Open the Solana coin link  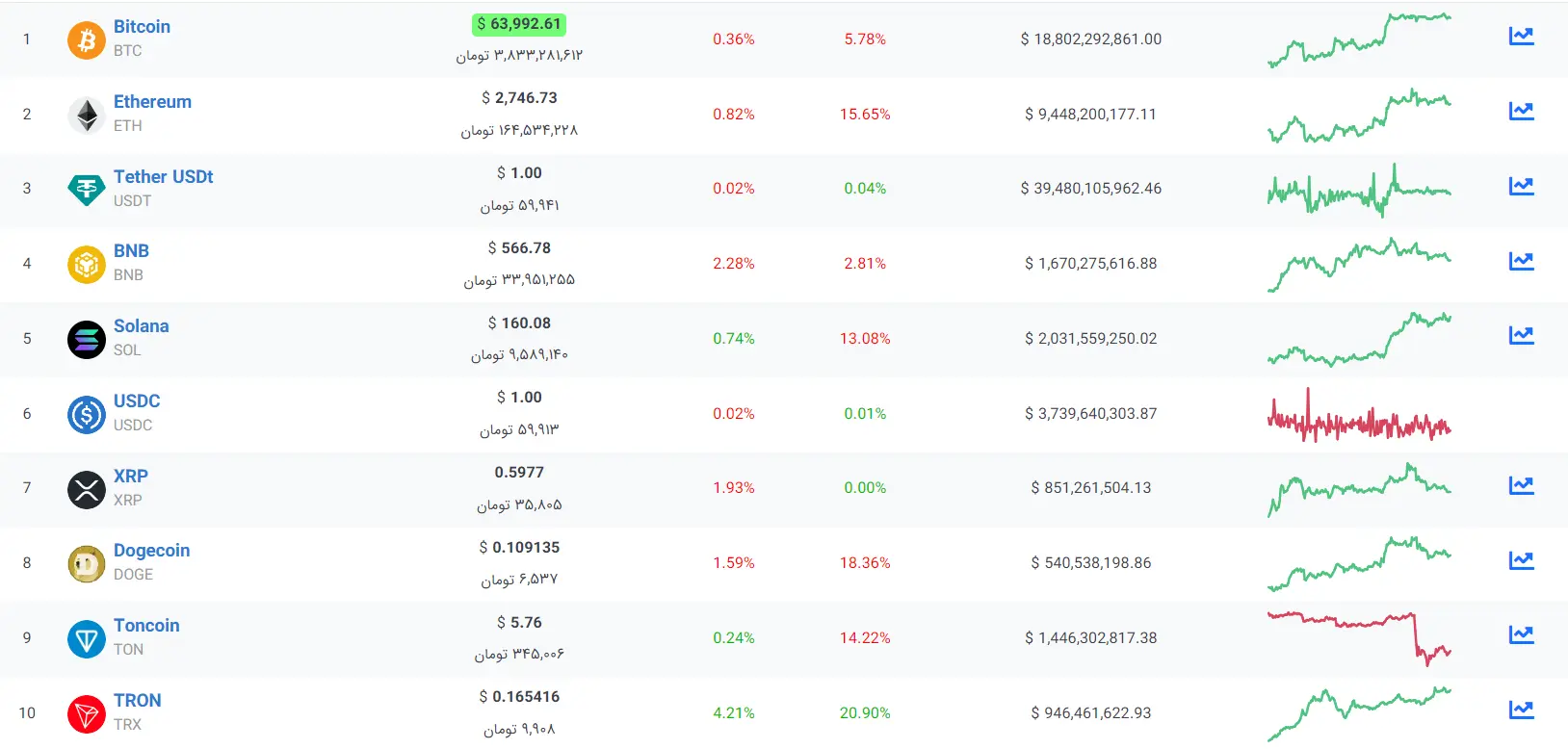click(141, 326)
